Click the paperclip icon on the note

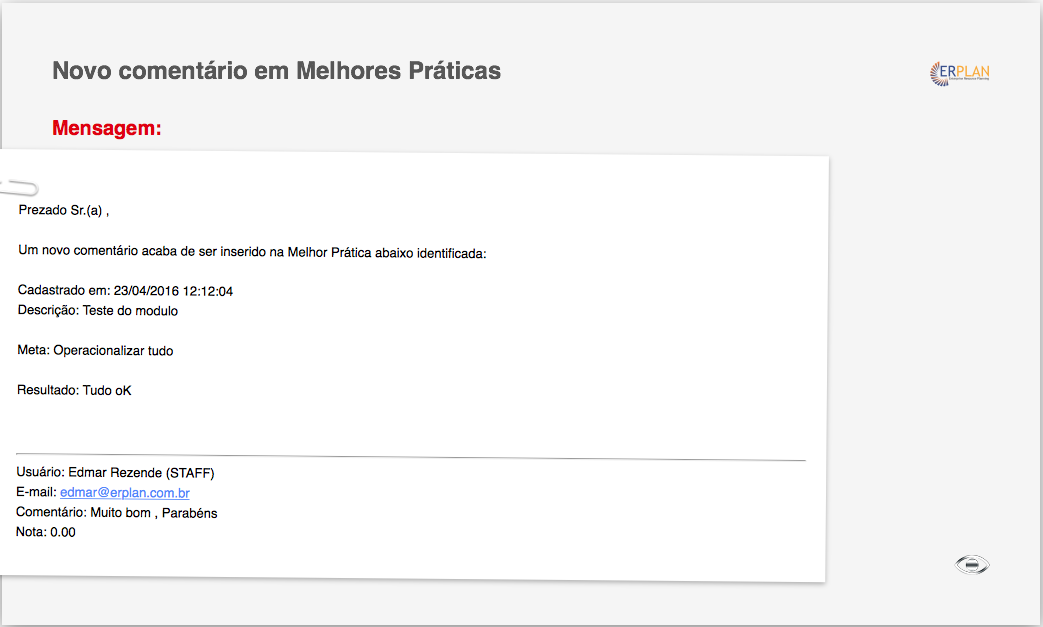(x=19, y=187)
